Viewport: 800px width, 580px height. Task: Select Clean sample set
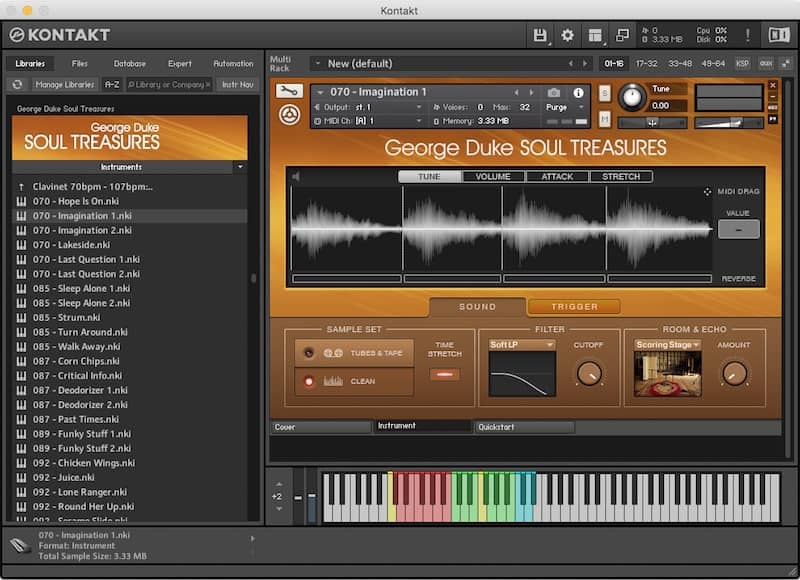[x=354, y=381]
